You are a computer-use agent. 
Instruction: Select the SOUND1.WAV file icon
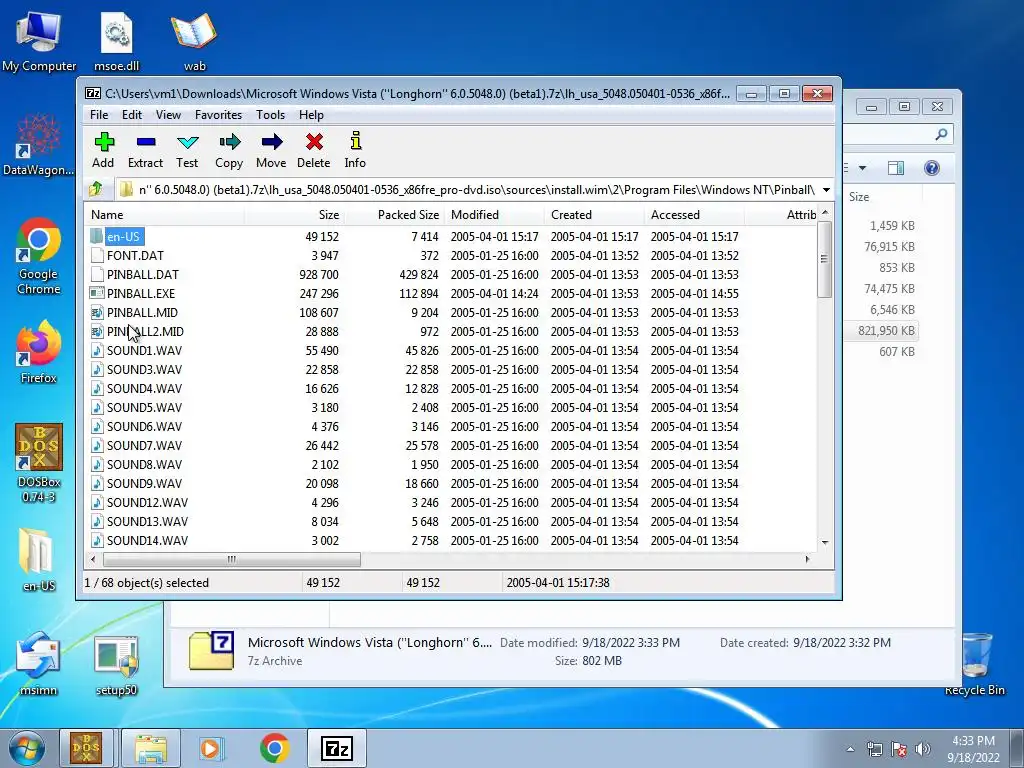click(x=97, y=350)
